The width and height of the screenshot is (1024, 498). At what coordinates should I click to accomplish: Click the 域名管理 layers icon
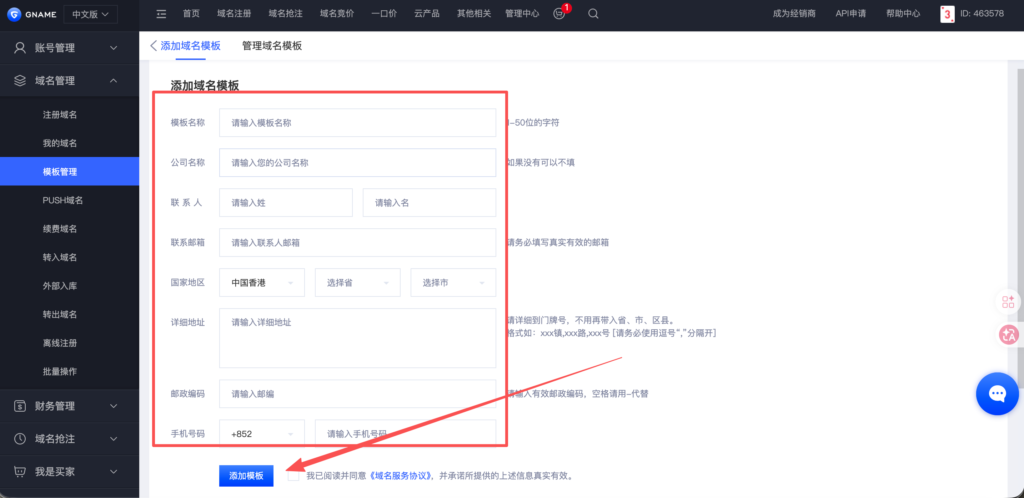(x=20, y=80)
